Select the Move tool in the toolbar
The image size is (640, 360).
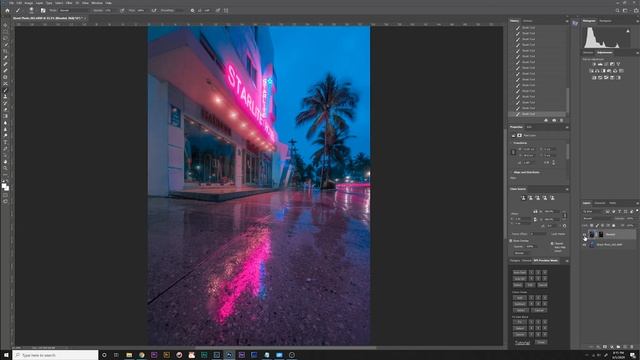(5, 25)
